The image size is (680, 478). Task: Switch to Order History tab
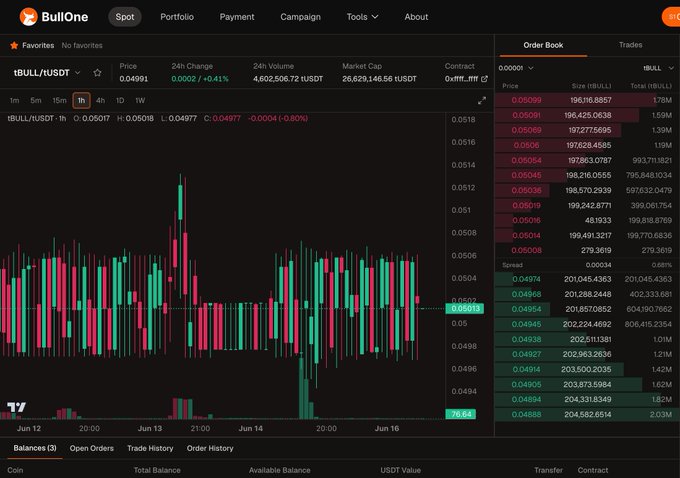point(210,448)
